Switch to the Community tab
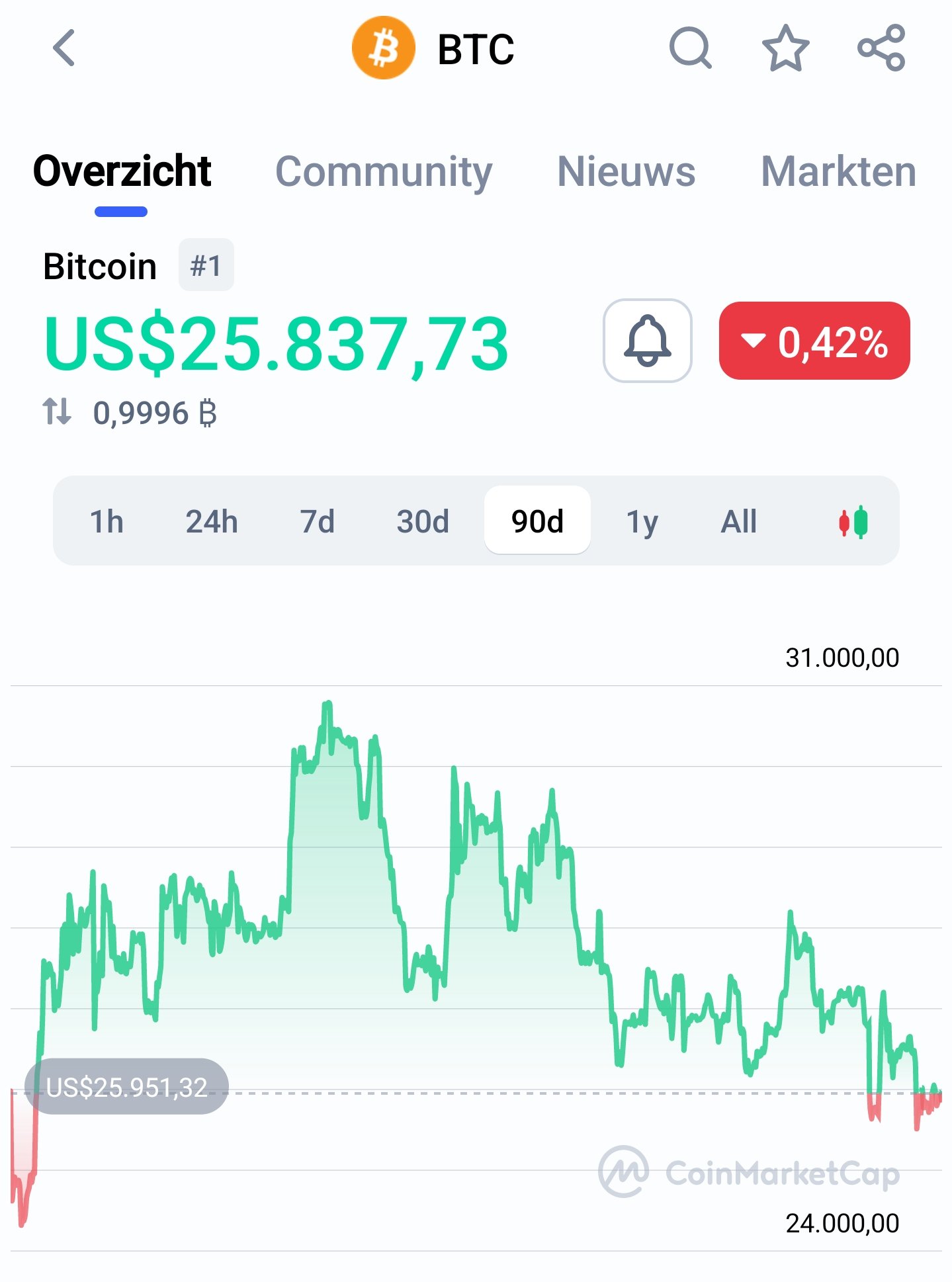 point(384,173)
